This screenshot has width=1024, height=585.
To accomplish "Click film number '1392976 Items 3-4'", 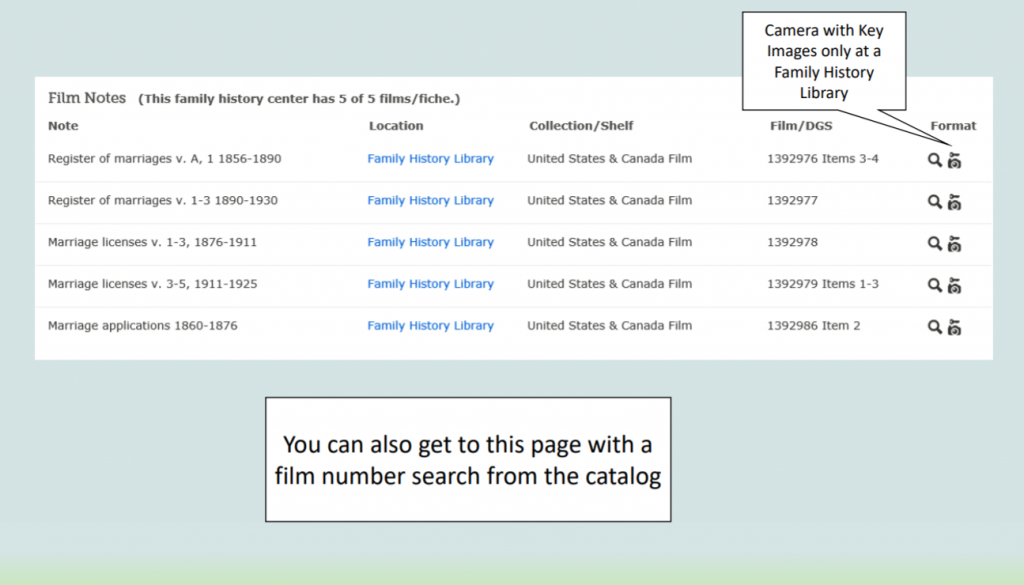I will (823, 159).
